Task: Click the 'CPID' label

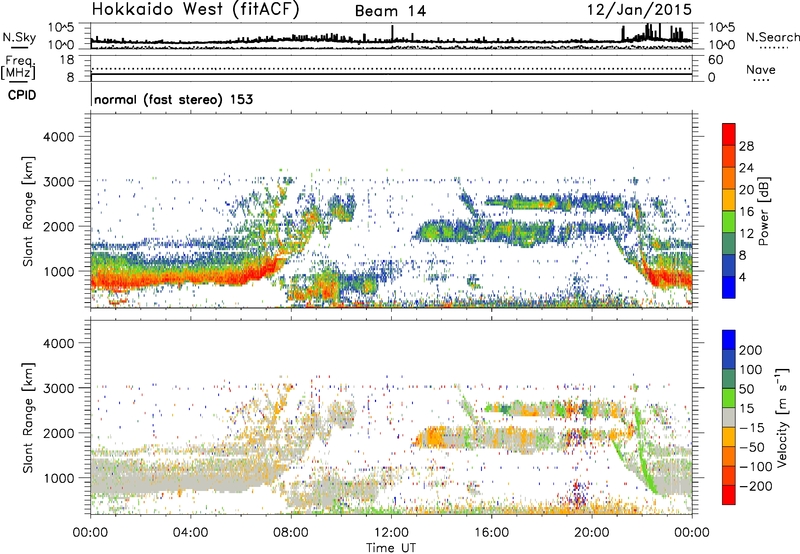Action: point(22,95)
